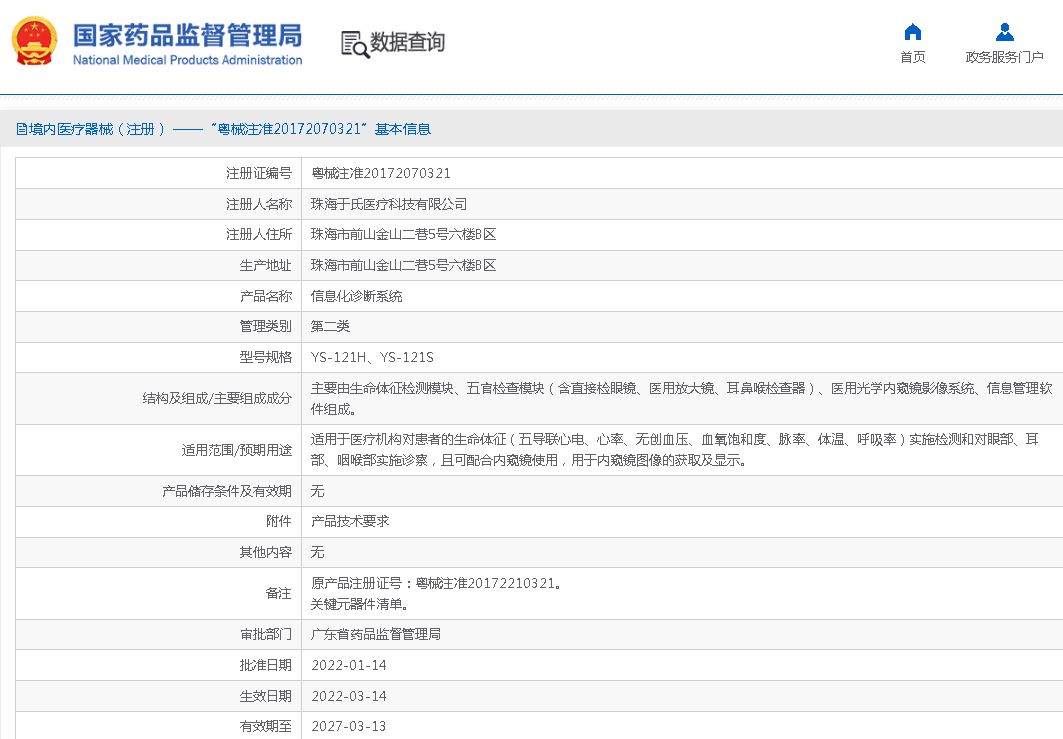Image resolution: width=1063 pixels, height=739 pixels.
Task: Click the 管理类别 value 第二类
Action: coord(330,326)
